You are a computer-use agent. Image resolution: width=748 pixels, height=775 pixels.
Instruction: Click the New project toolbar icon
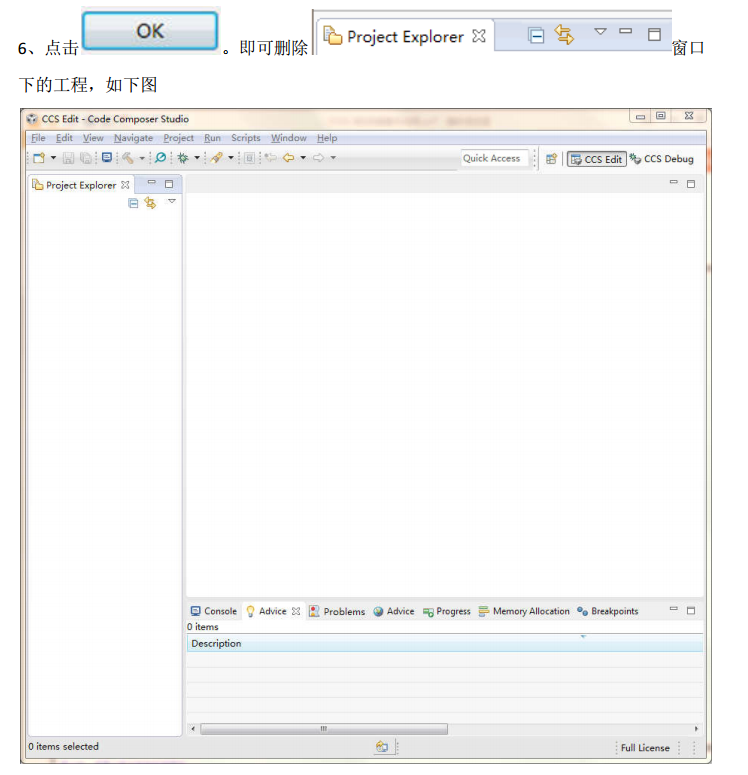(39, 158)
